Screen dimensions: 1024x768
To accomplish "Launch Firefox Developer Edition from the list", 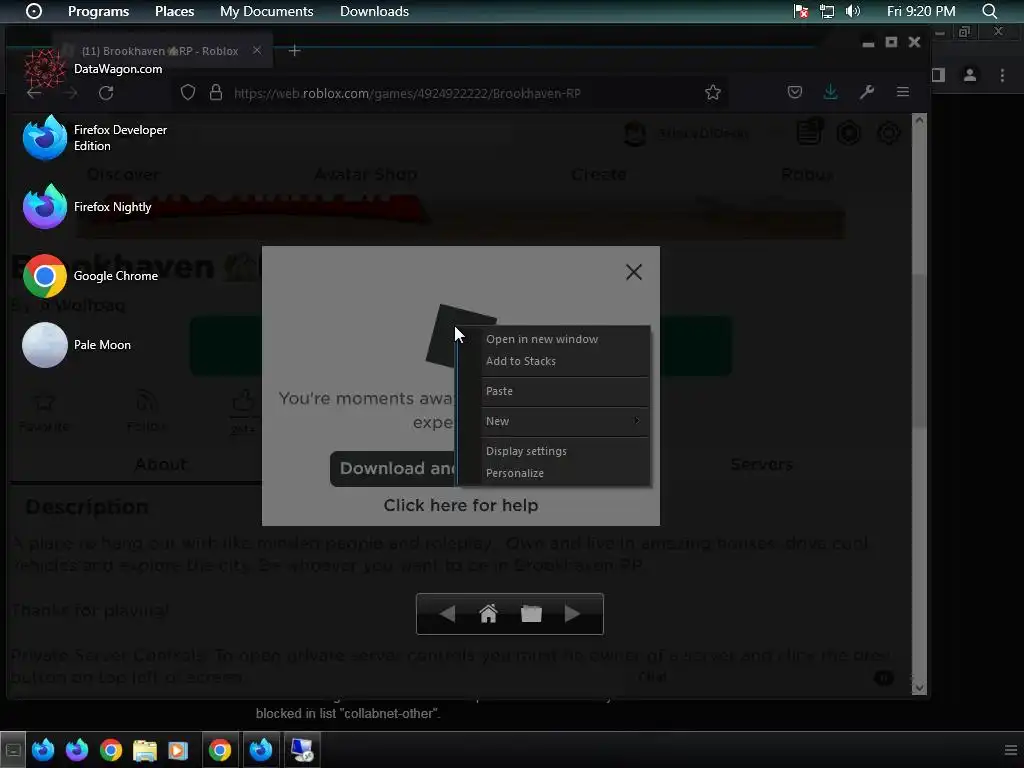I will pos(95,138).
